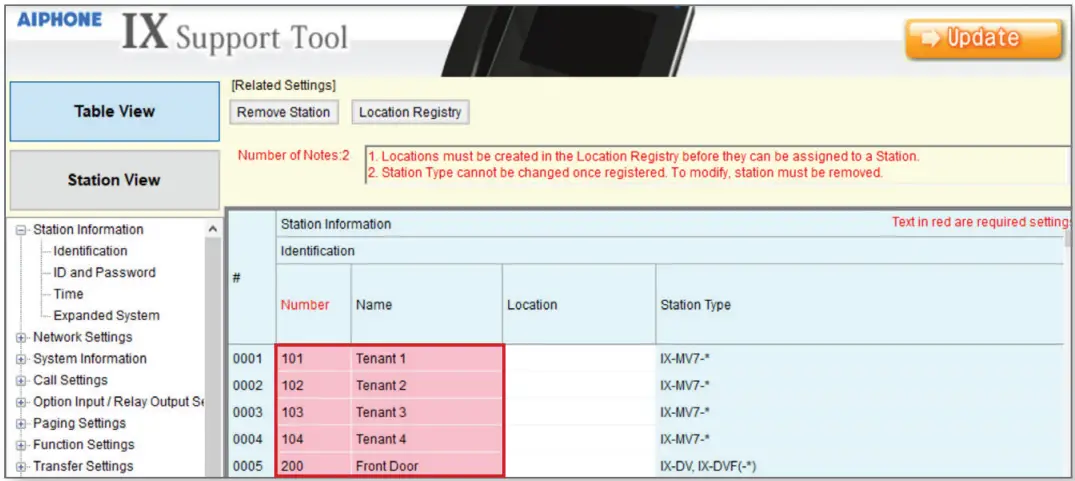Viewport: 1075px width, 481px height.
Task: Select row header 0005
Action: click(x=251, y=466)
